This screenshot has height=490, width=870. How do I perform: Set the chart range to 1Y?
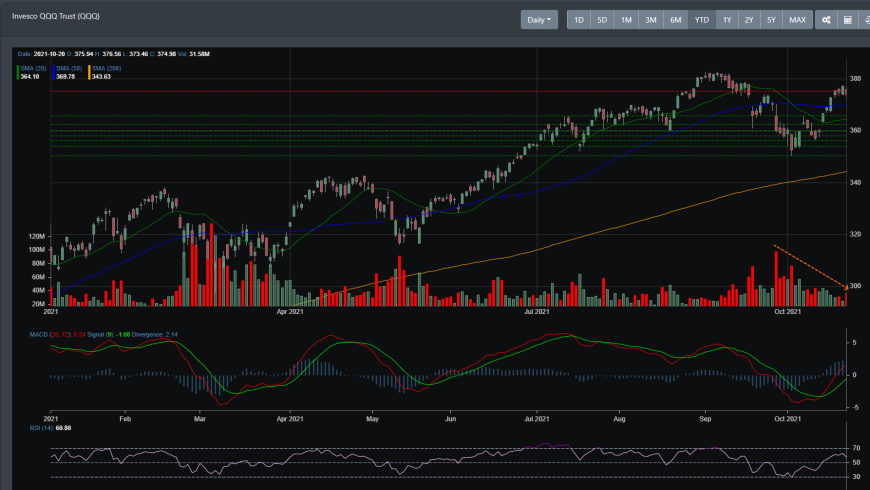[727, 20]
